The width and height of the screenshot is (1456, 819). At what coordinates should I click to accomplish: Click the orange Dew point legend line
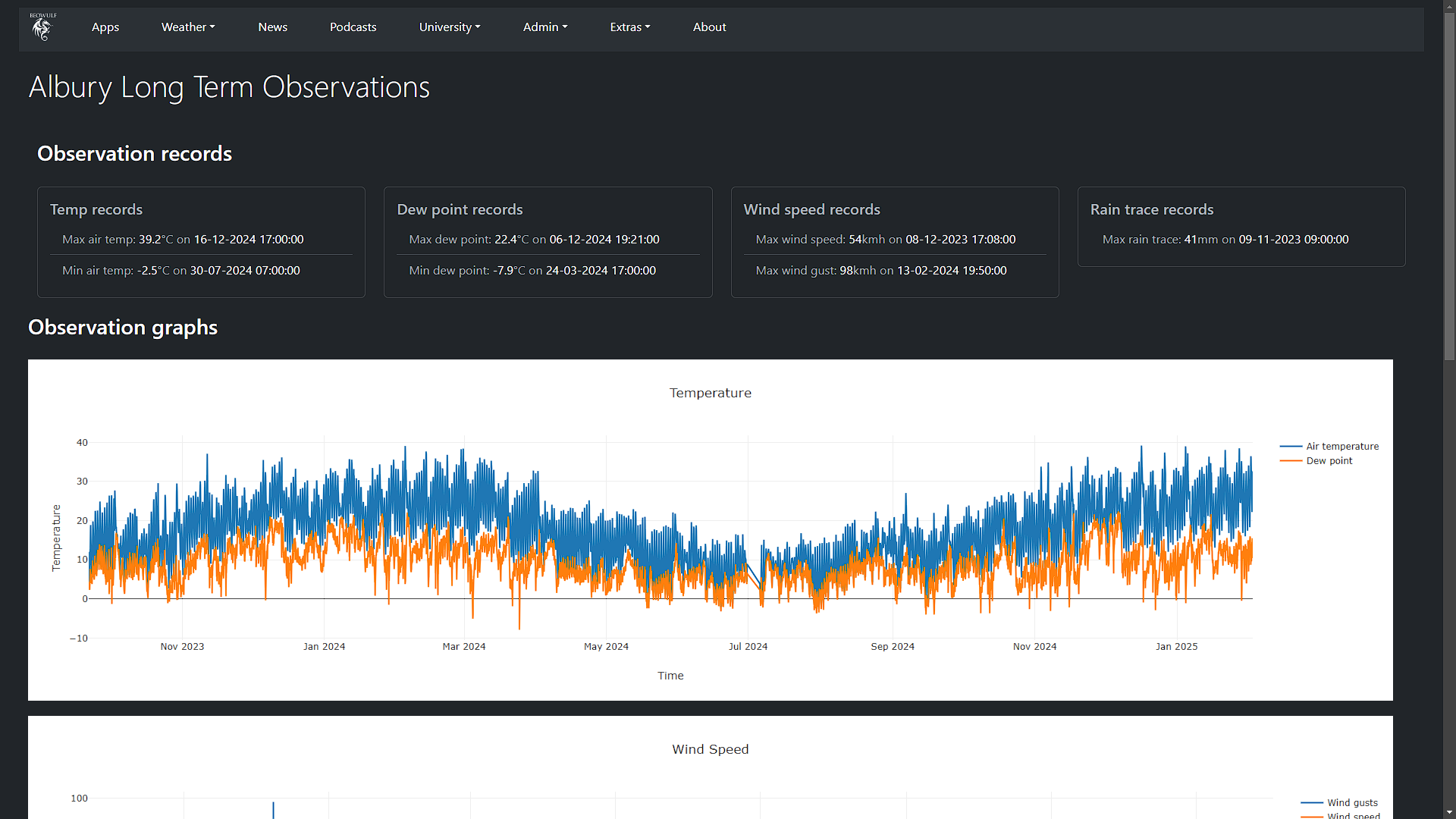(x=1291, y=461)
